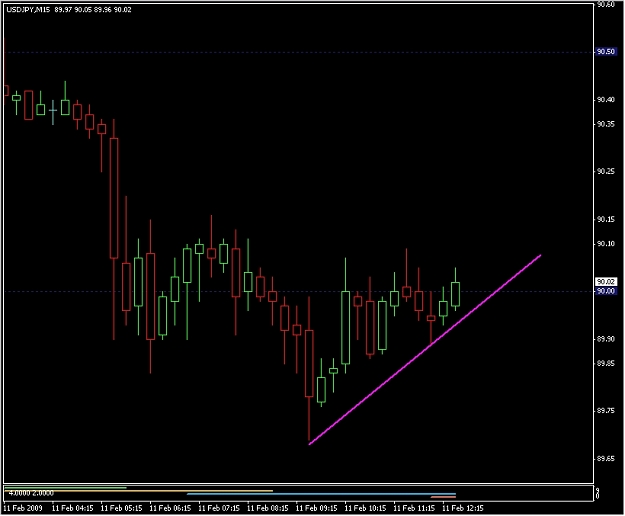Click the 89.75 price axis label

(x=605, y=411)
